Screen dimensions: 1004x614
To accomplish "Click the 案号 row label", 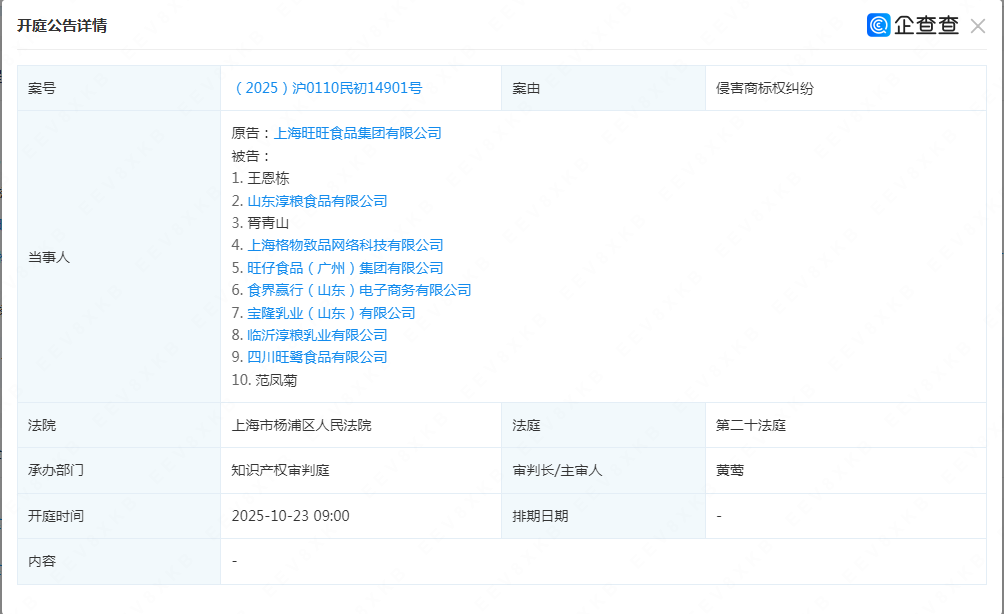I will tap(42, 88).
